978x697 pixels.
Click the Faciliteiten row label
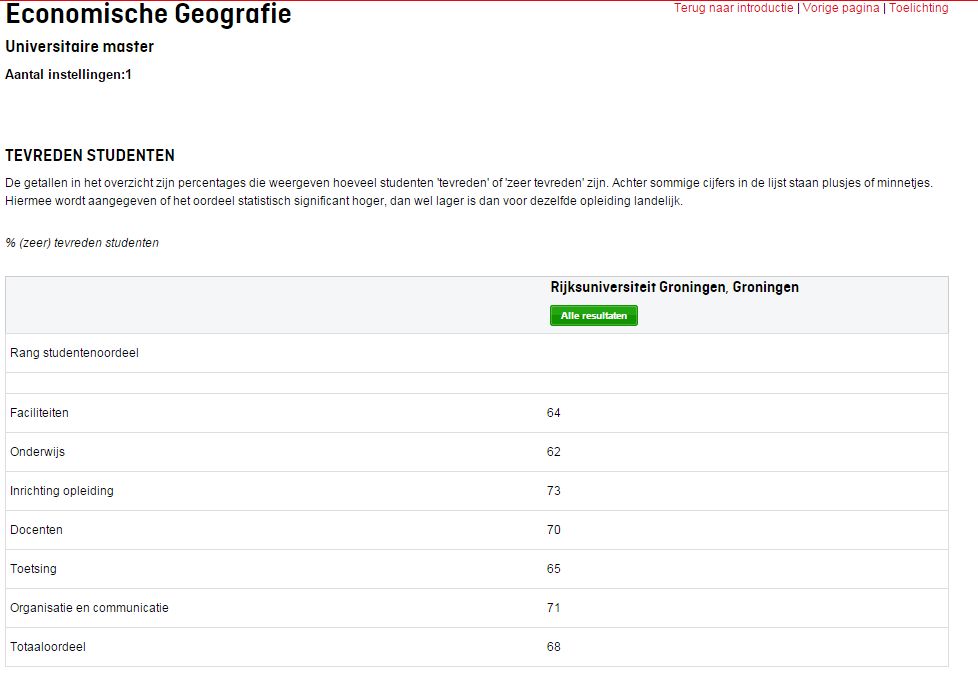[39, 412]
